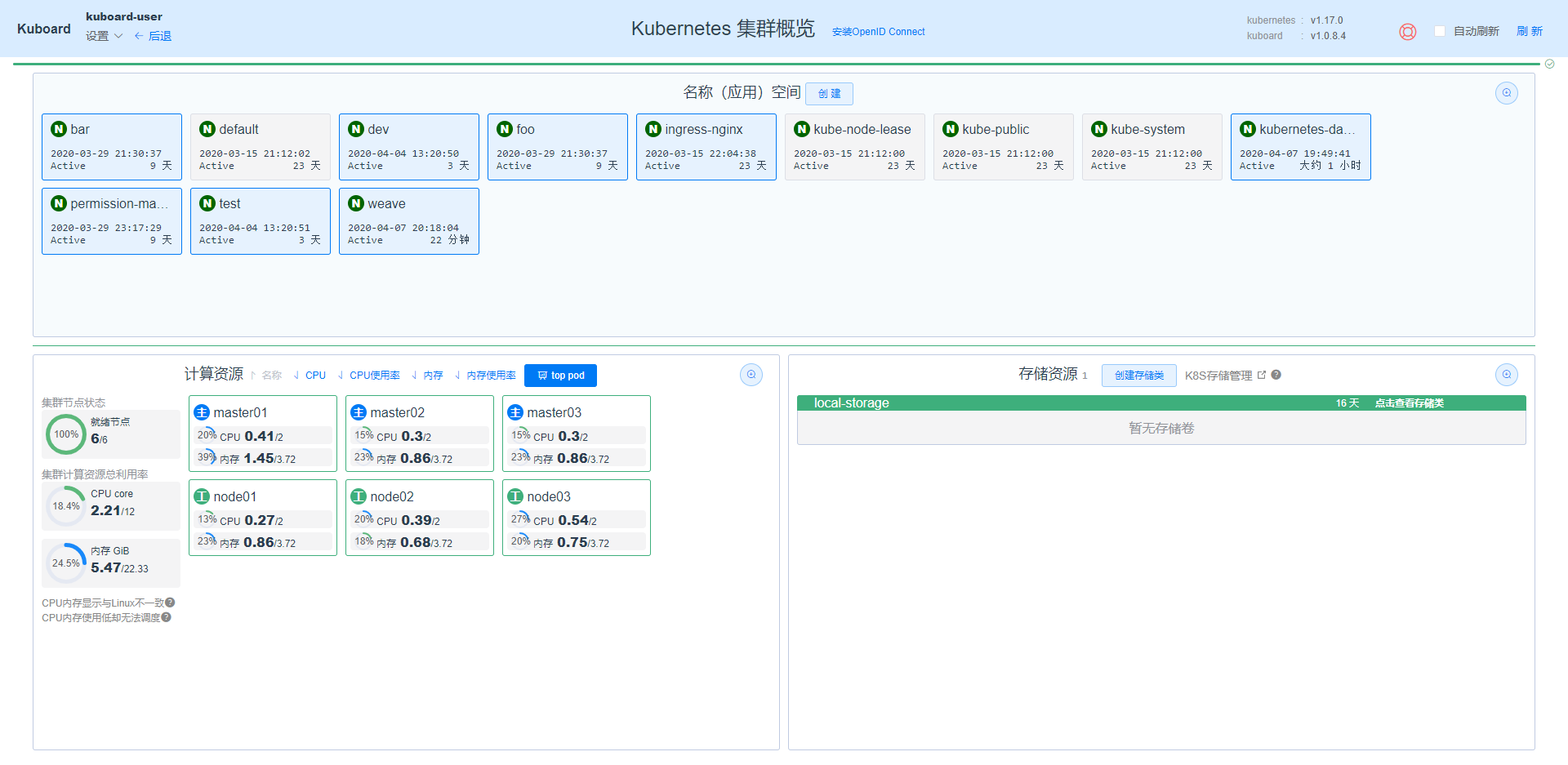Viewport: 1568px width, 765px height.
Task: Click the zoom icon in namespace panel
Action: tap(1506, 93)
